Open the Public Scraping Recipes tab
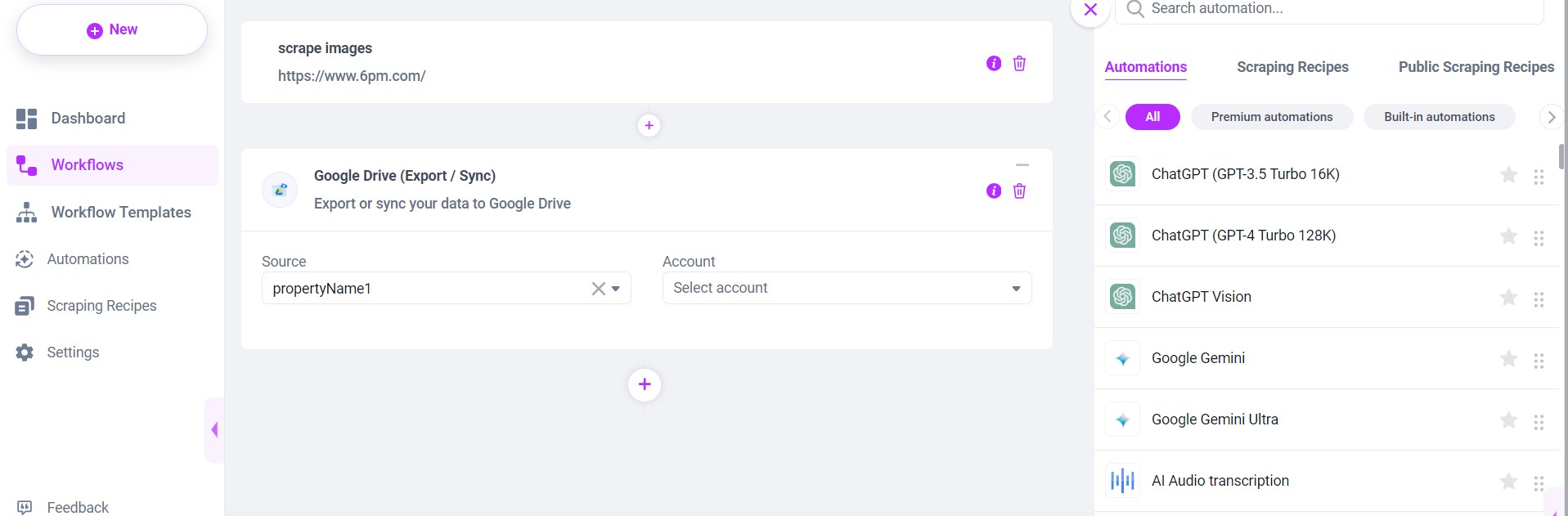Screen dimensions: 1568x516 [x=1476, y=67]
